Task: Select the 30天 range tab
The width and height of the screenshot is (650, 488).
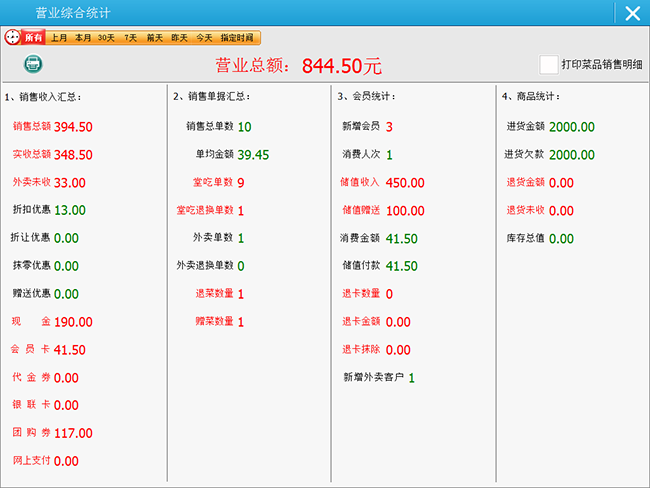Action: [106, 37]
